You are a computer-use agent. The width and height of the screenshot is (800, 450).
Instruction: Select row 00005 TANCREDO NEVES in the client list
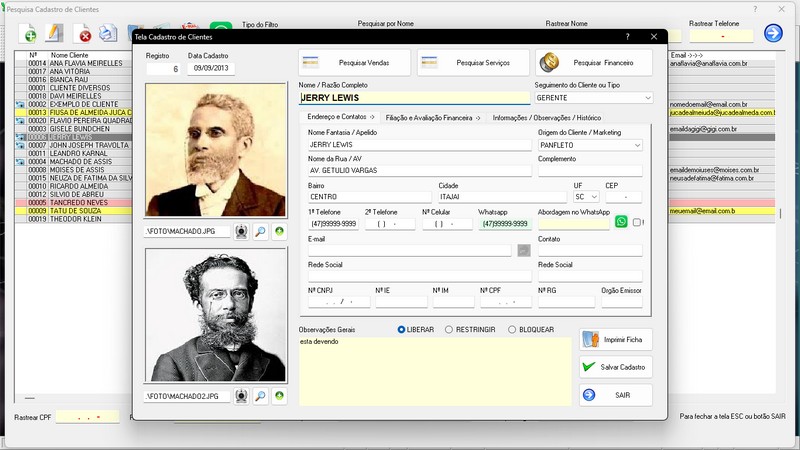[x=74, y=203]
